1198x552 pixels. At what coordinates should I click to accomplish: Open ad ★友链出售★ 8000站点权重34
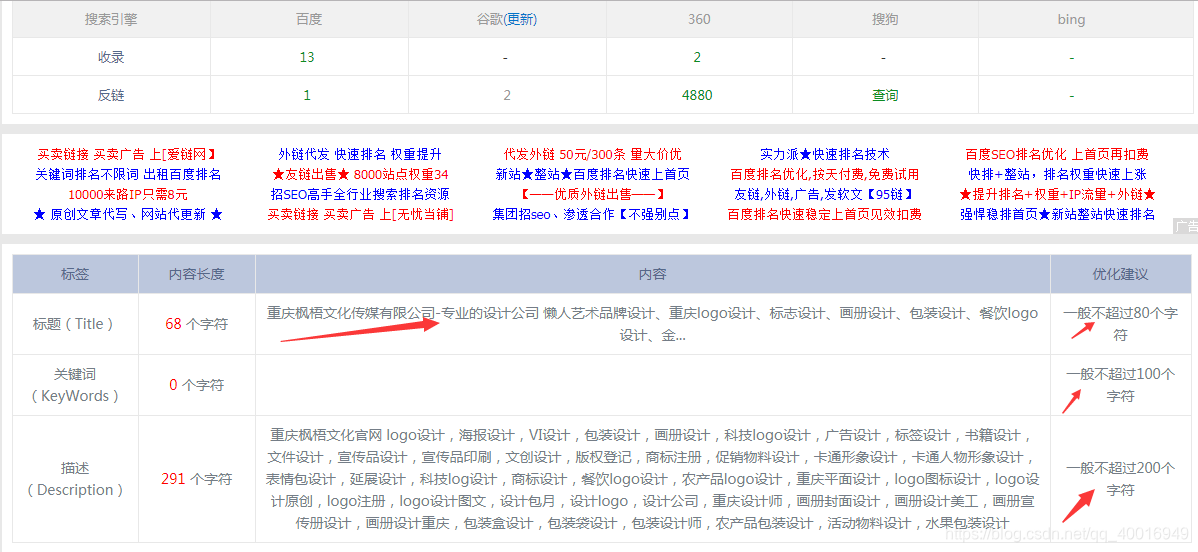(x=360, y=174)
